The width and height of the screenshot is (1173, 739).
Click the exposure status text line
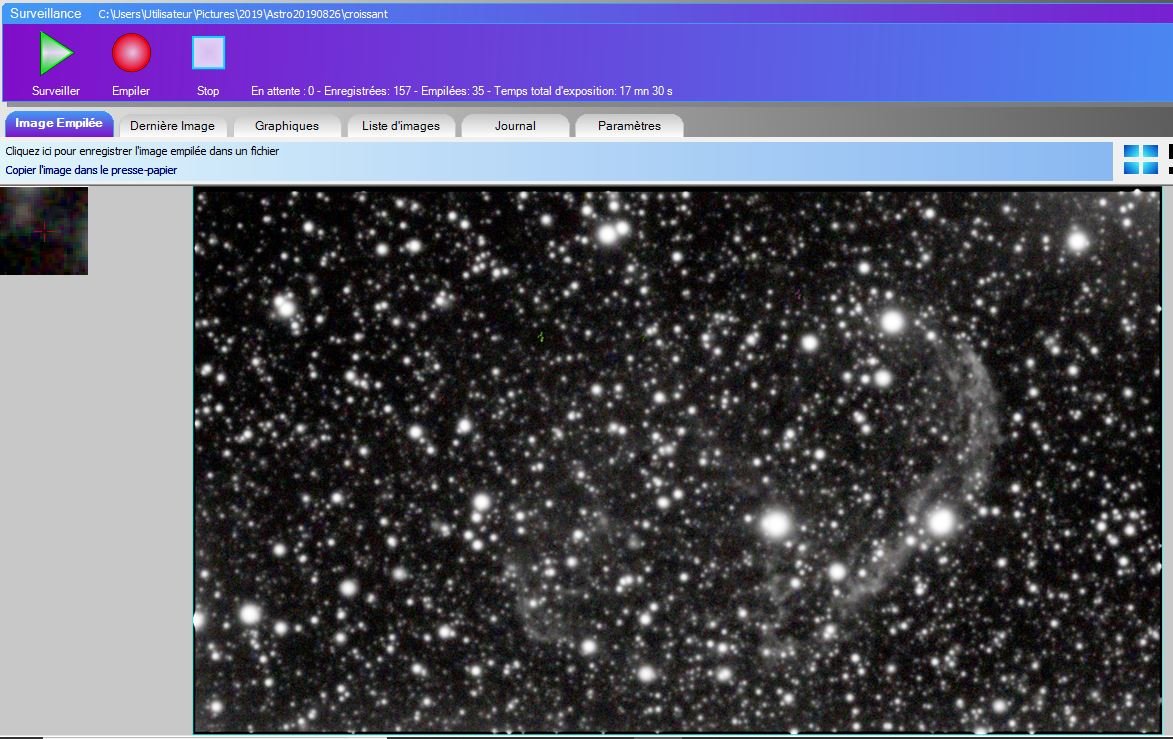(462, 91)
